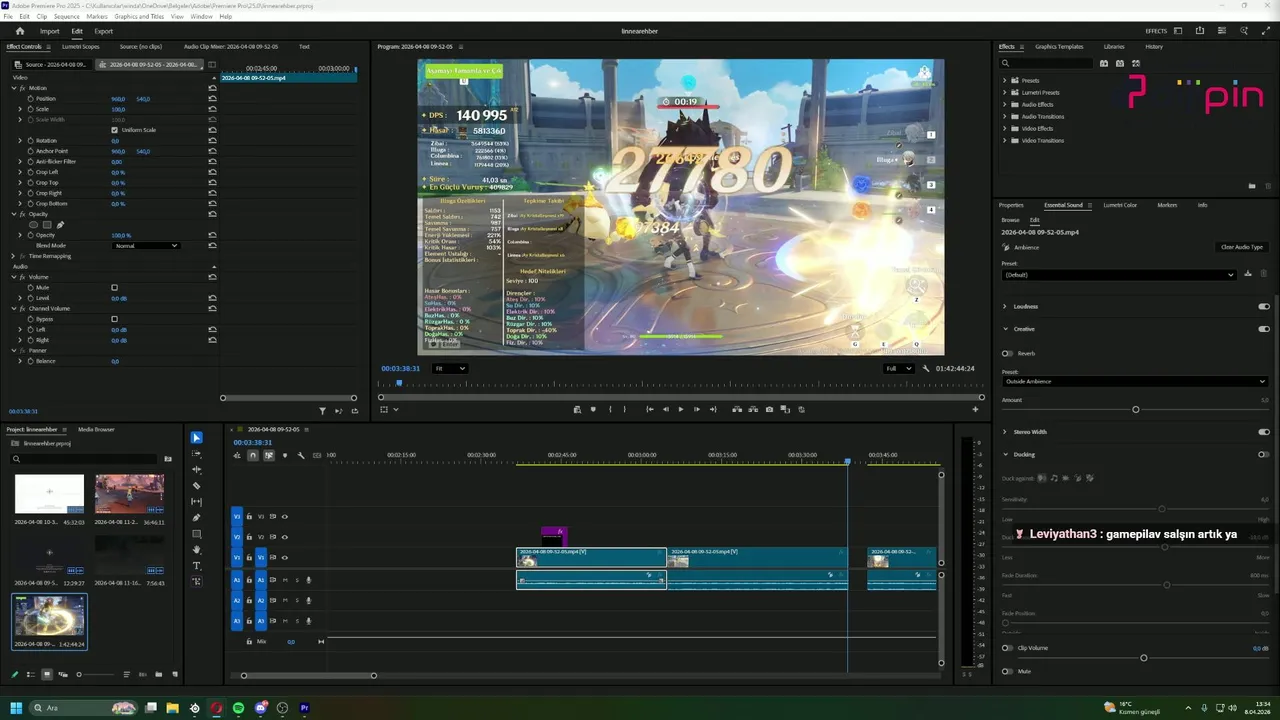Click Clear Audio Type button
Viewport: 1280px width, 720px height.
point(1242,247)
